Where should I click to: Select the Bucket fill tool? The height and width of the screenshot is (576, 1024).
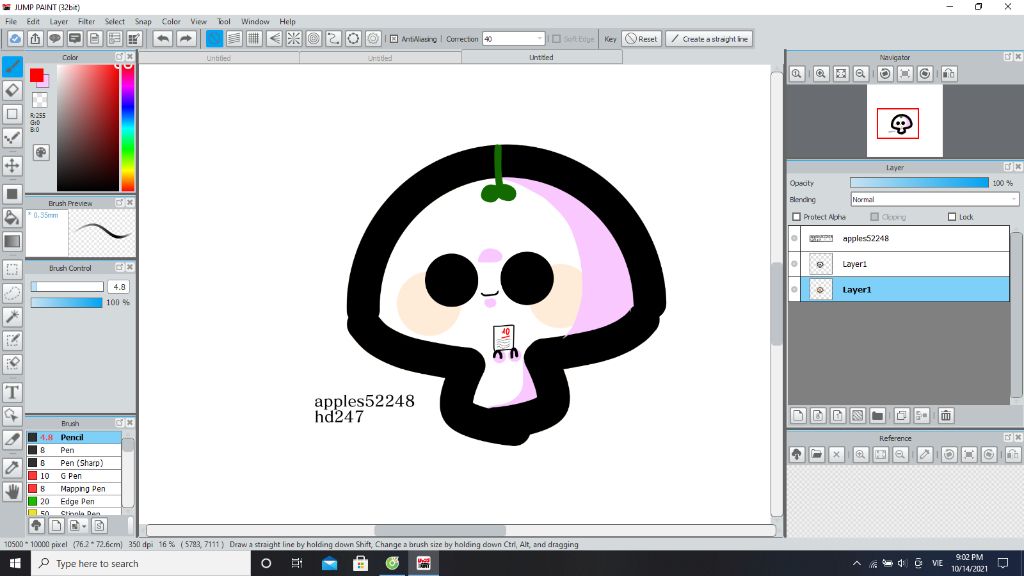coord(12,217)
